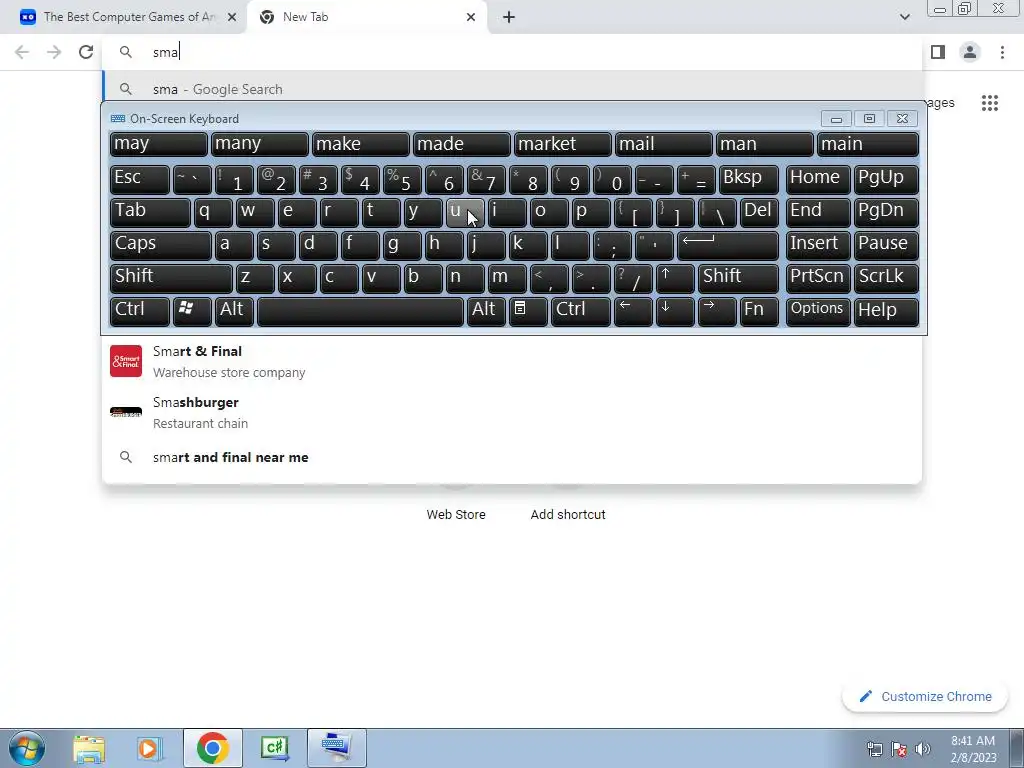Pick the 'main' word prediction
The height and width of the screenshot is (768, 1024).
point(868,144)
